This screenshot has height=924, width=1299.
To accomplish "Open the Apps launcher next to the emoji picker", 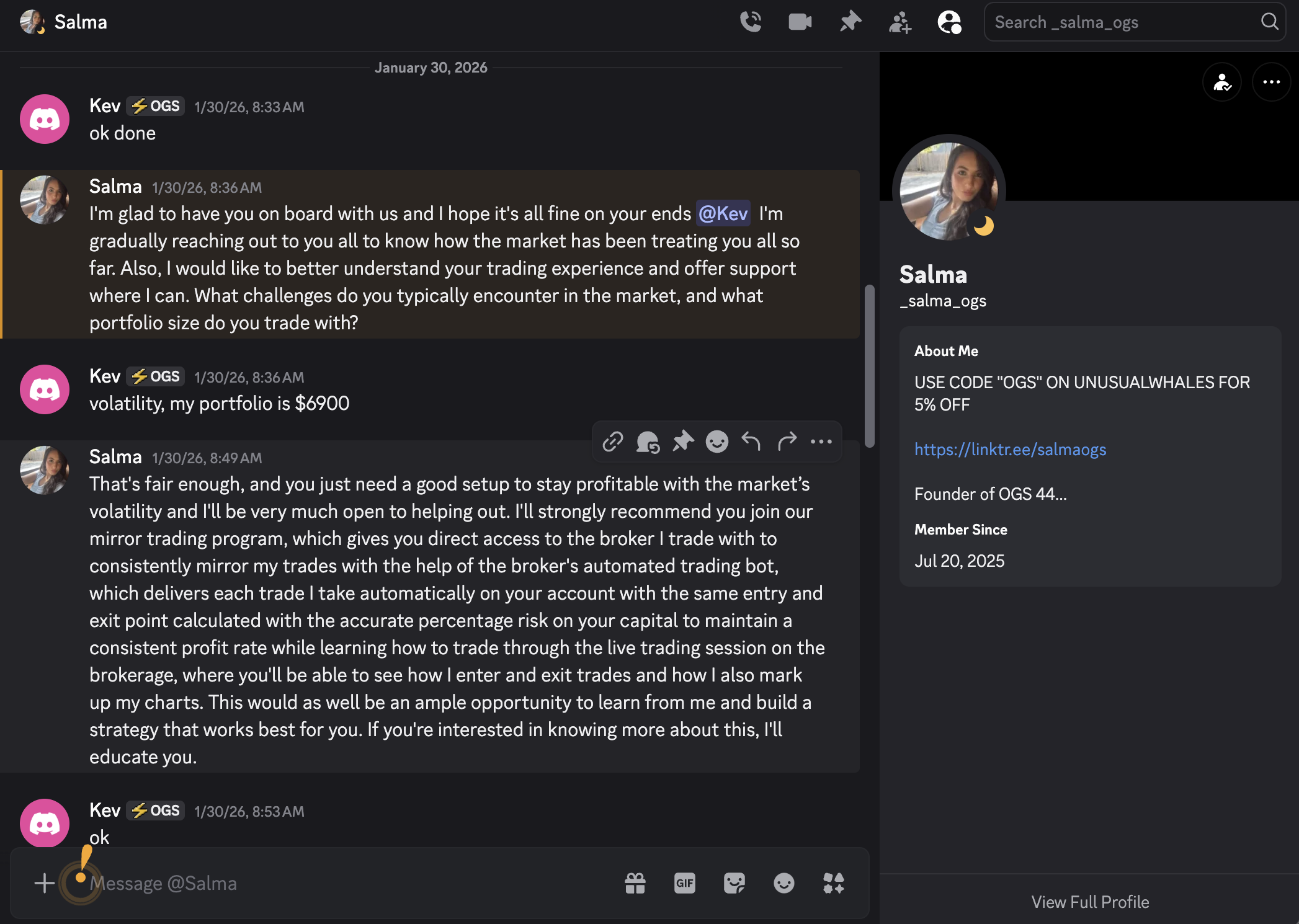I will [833, 883].
